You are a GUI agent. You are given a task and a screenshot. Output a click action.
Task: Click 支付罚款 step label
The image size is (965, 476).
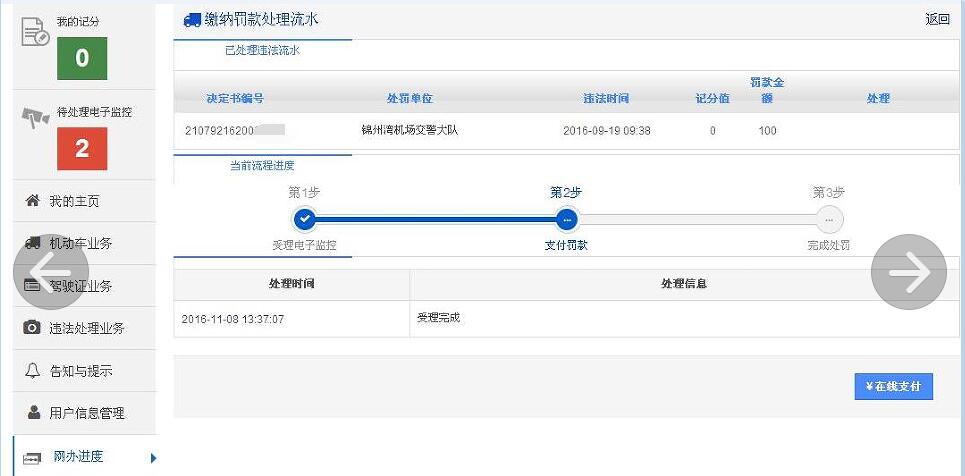click(566, 245)
